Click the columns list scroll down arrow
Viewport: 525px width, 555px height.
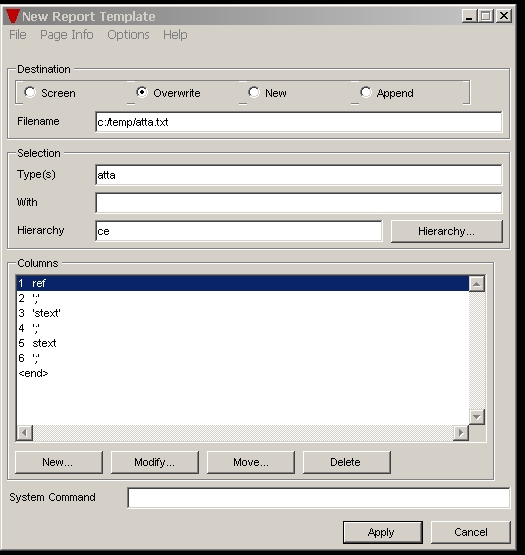pyautogui.click(x=477, y=417)
